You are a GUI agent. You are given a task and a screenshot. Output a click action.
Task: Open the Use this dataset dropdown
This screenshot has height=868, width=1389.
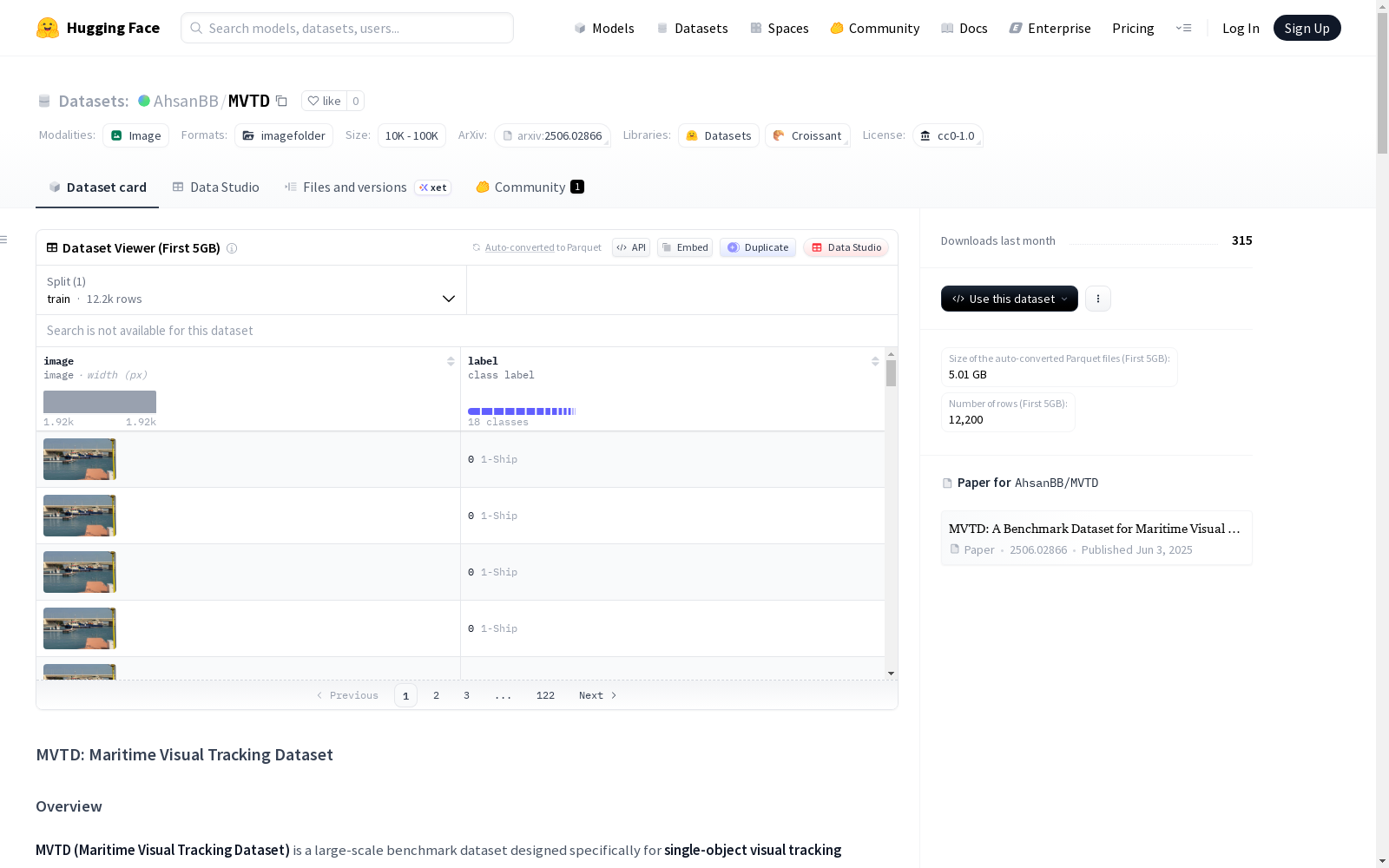tap(1010, 299)
